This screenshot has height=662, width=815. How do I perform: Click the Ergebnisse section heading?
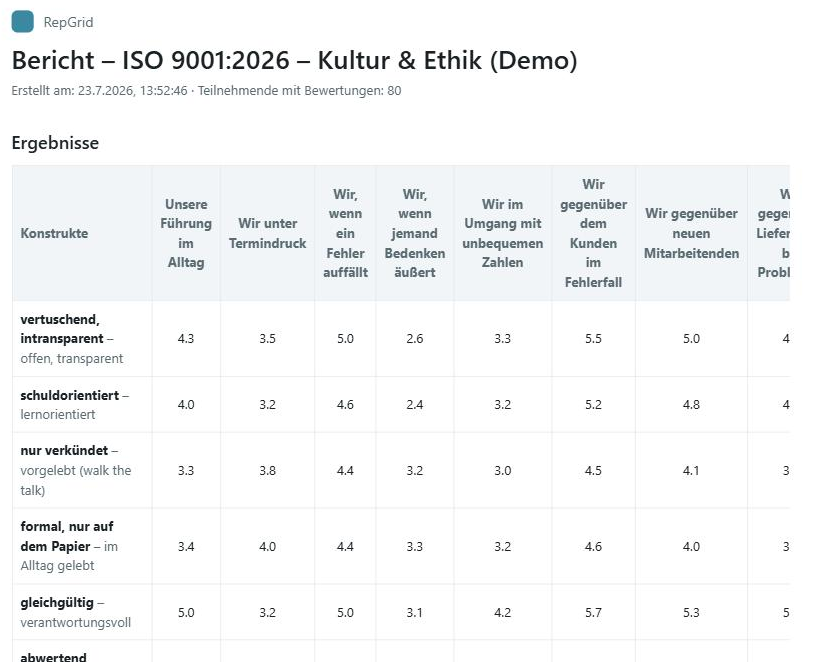tap(55, 143)
